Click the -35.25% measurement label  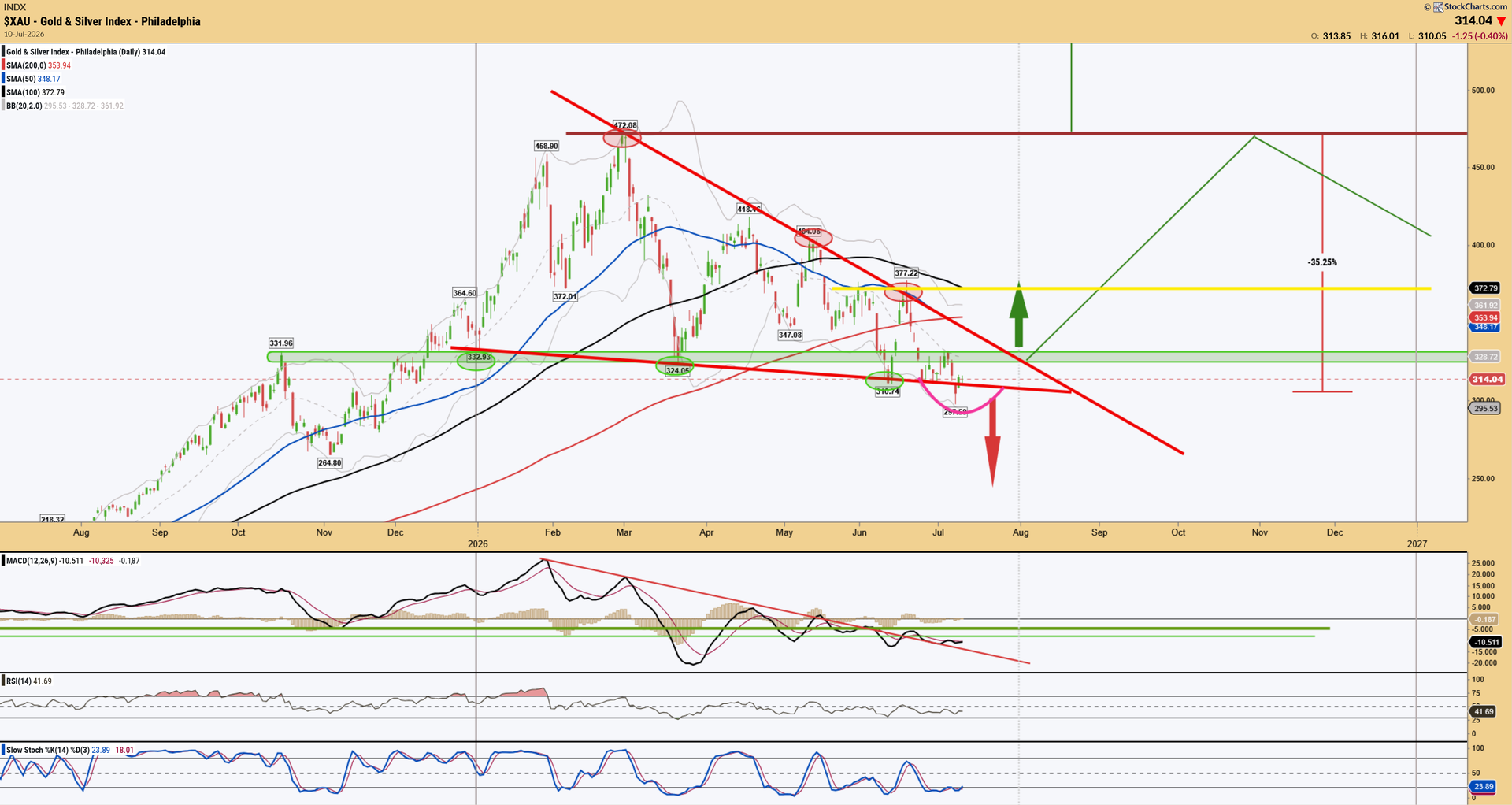tap(1322, 262)
